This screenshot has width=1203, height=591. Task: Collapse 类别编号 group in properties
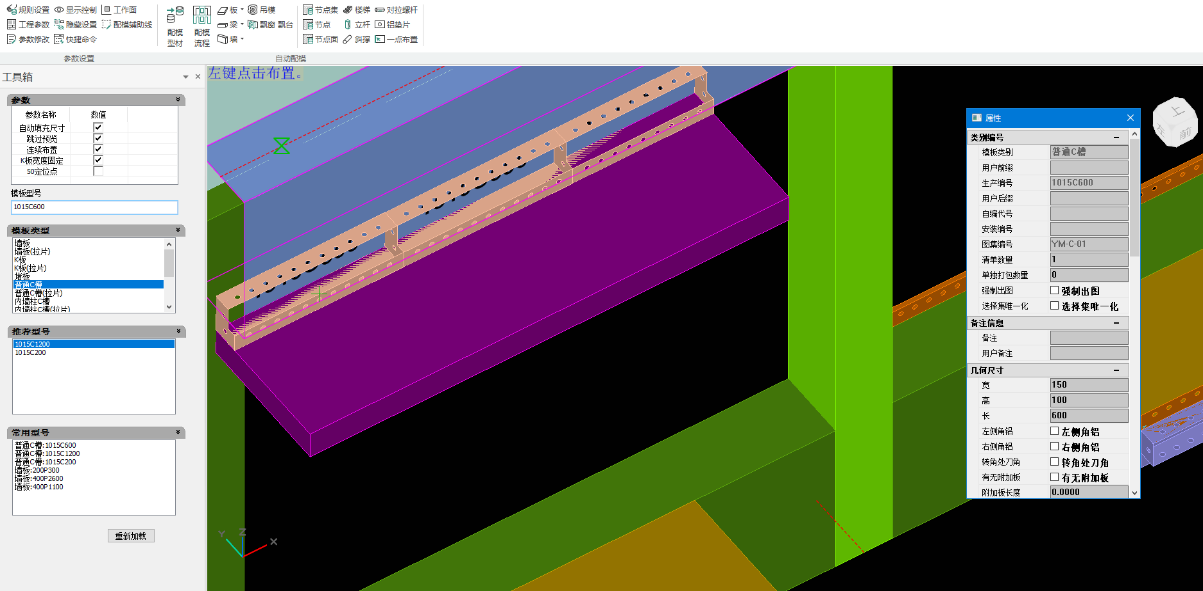click(1116, 137)
